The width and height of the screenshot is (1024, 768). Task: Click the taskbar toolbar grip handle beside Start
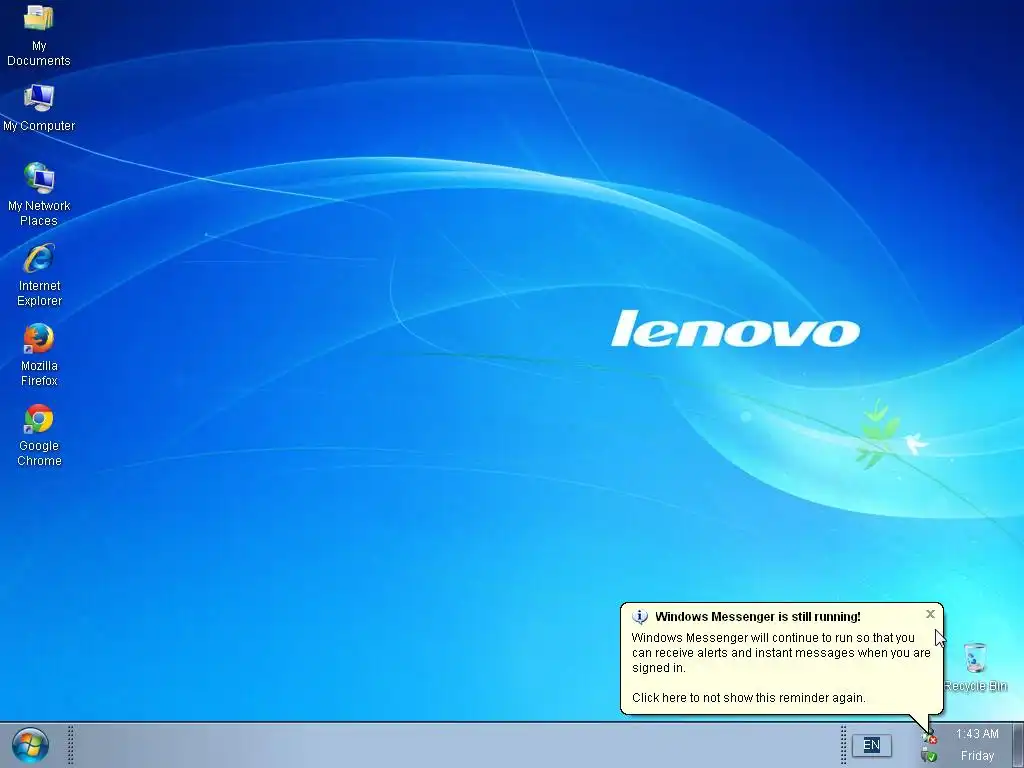71,745
